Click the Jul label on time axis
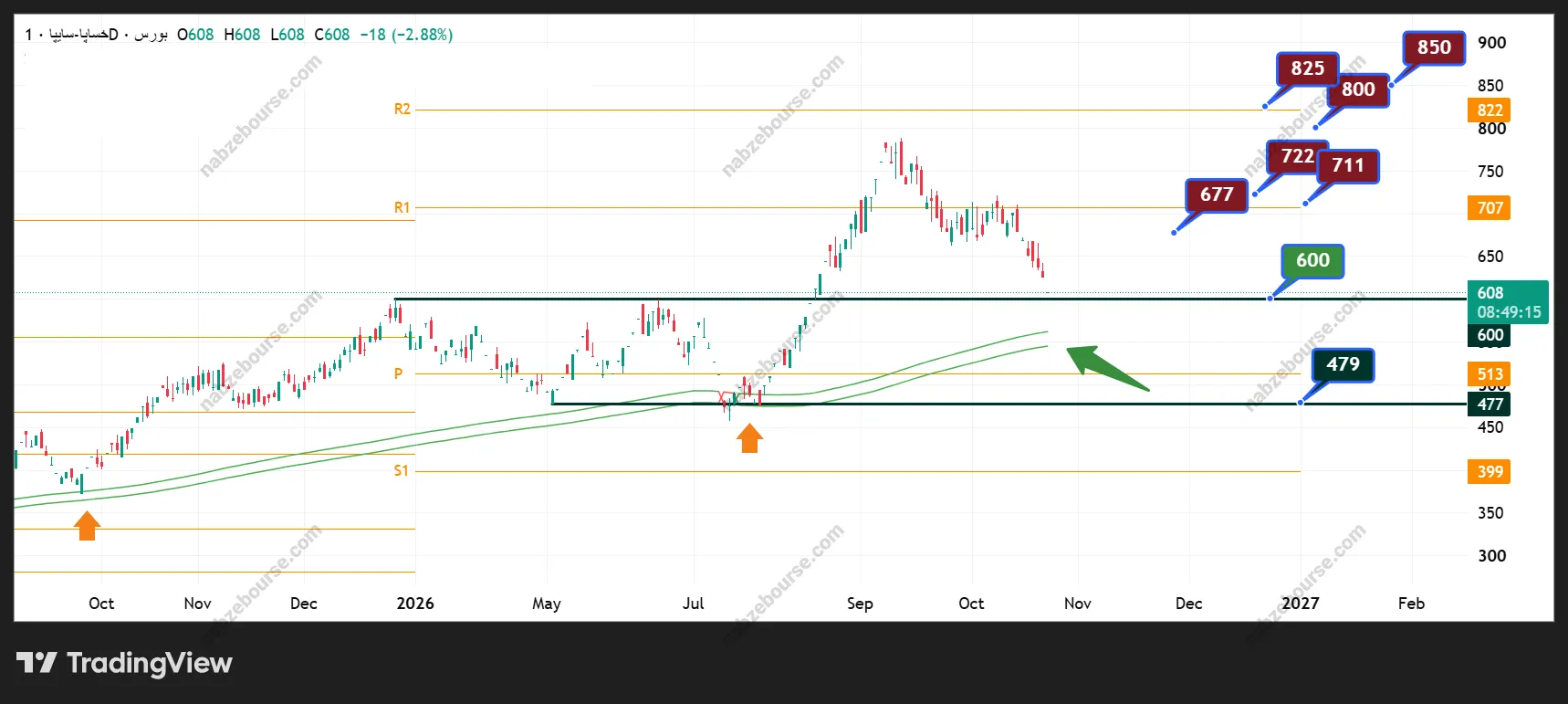 tap(694, 604)
